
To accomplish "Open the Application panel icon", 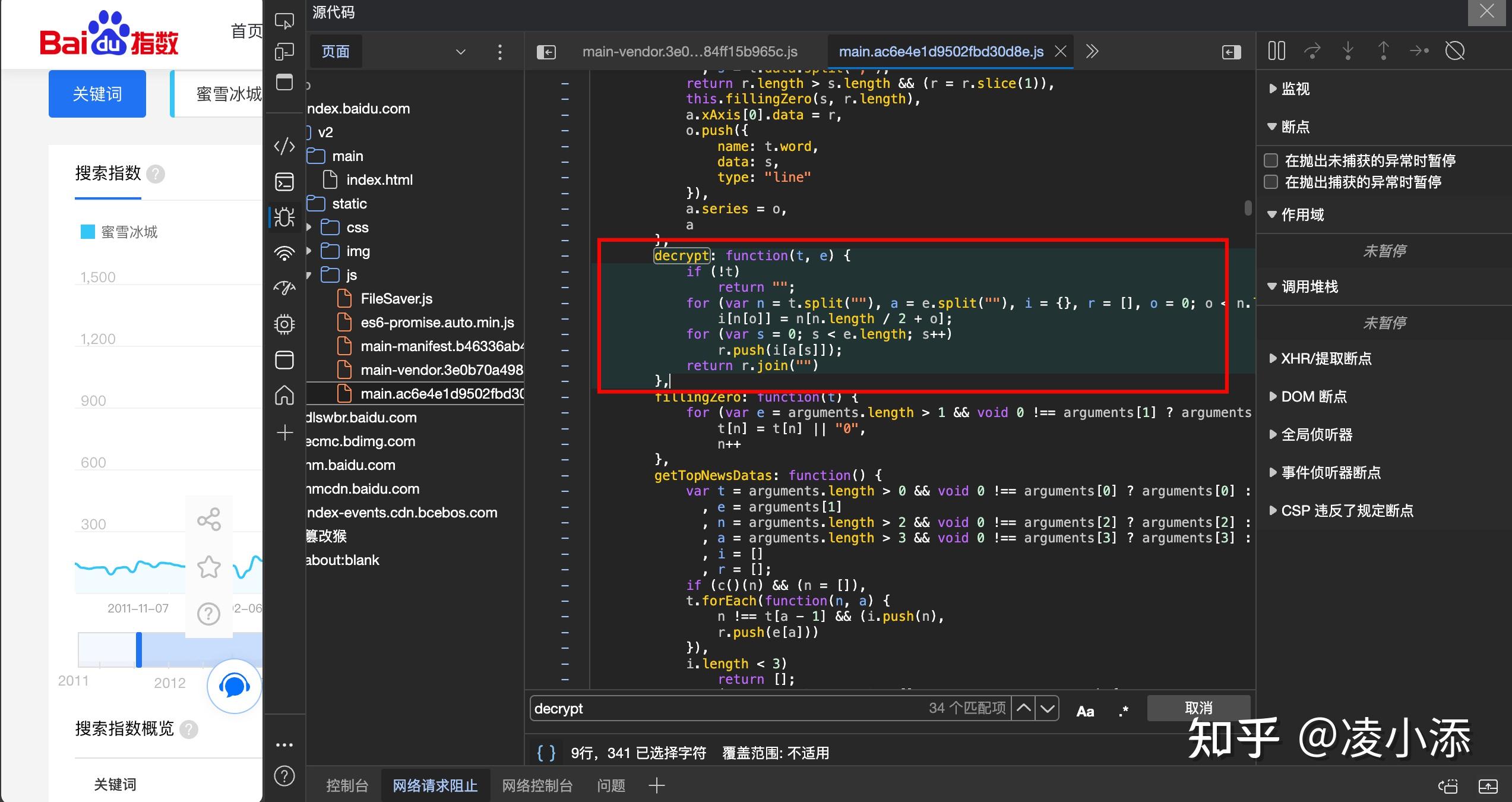I will tap(284, 360).
